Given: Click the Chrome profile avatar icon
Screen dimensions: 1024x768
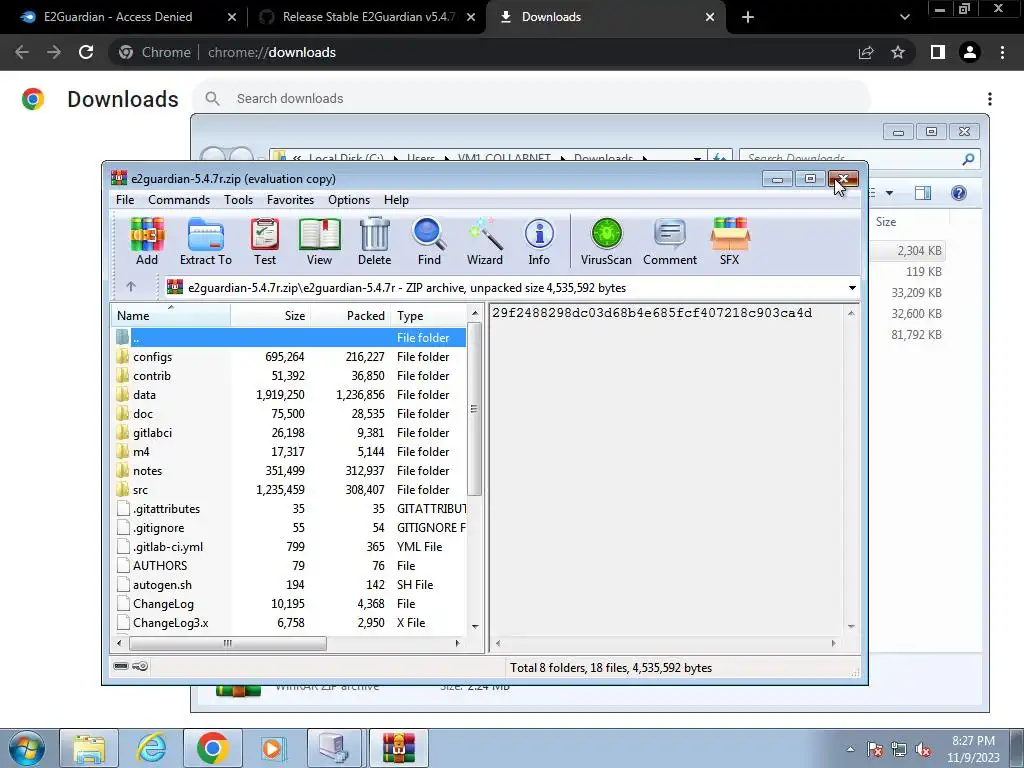Looking at the screenshot, I should [970, 52].
